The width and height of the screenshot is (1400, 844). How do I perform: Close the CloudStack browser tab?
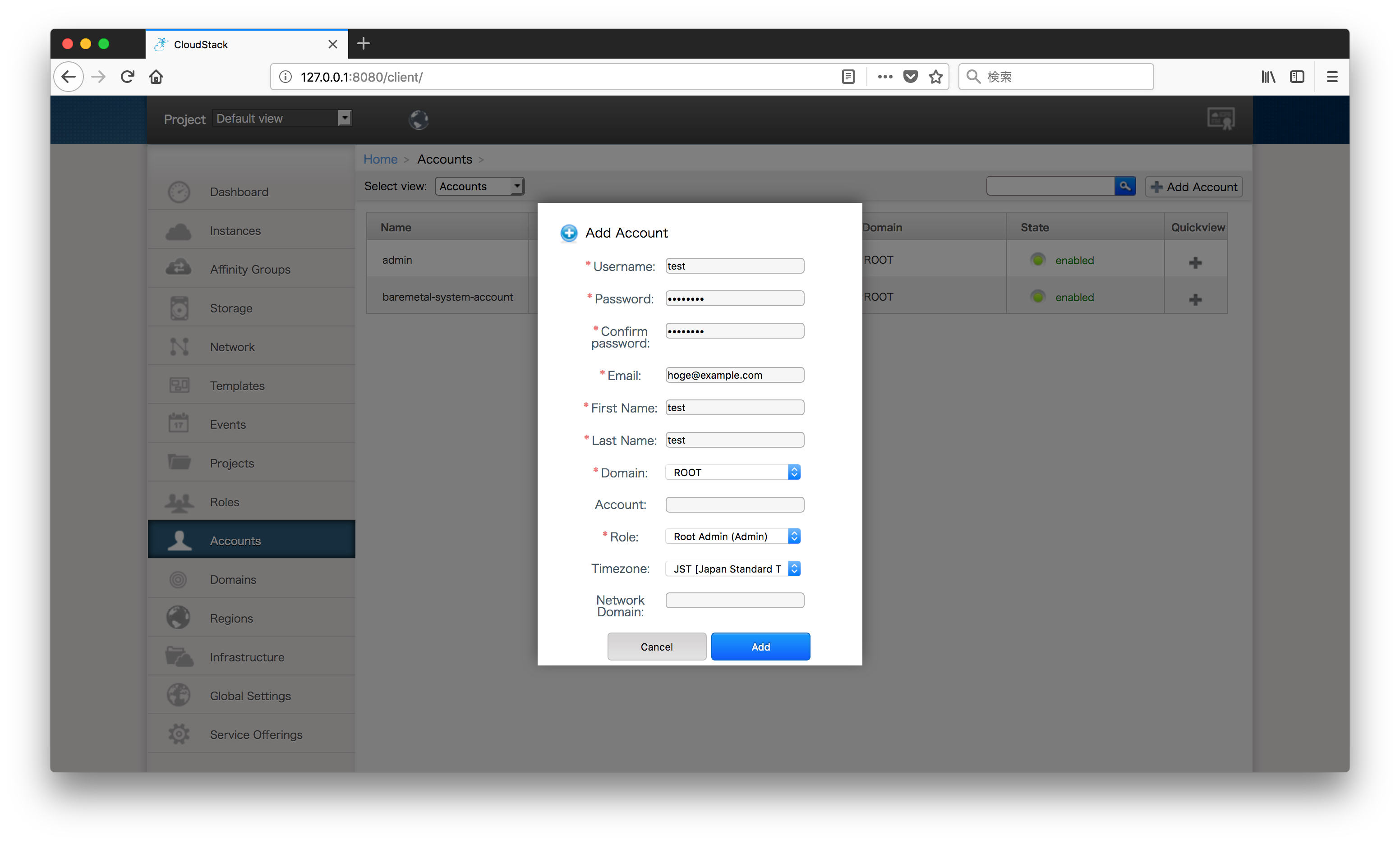pyautogui.click(x=332, y=44)
